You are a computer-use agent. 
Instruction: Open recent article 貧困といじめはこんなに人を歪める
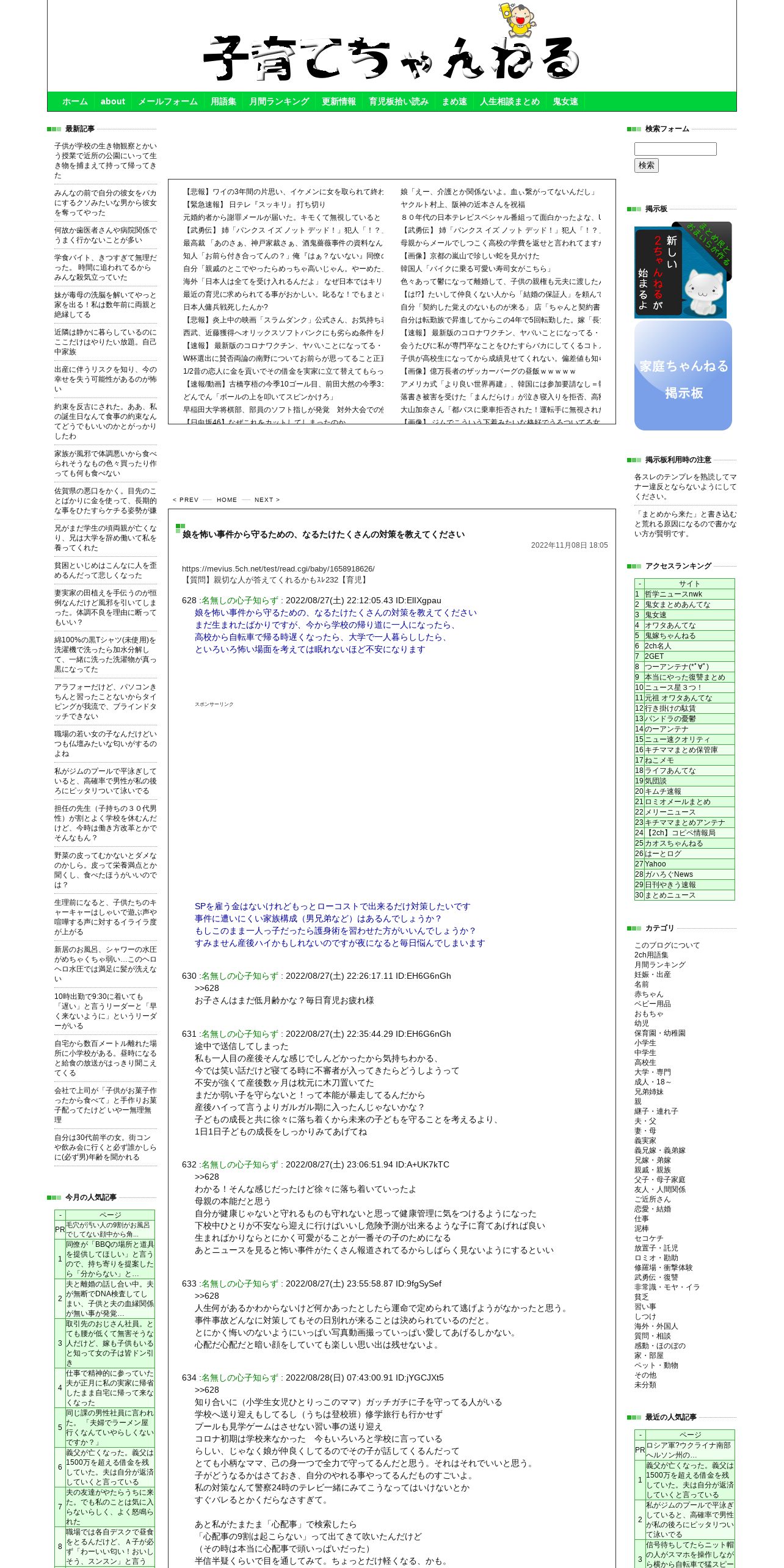pos(106,570)
